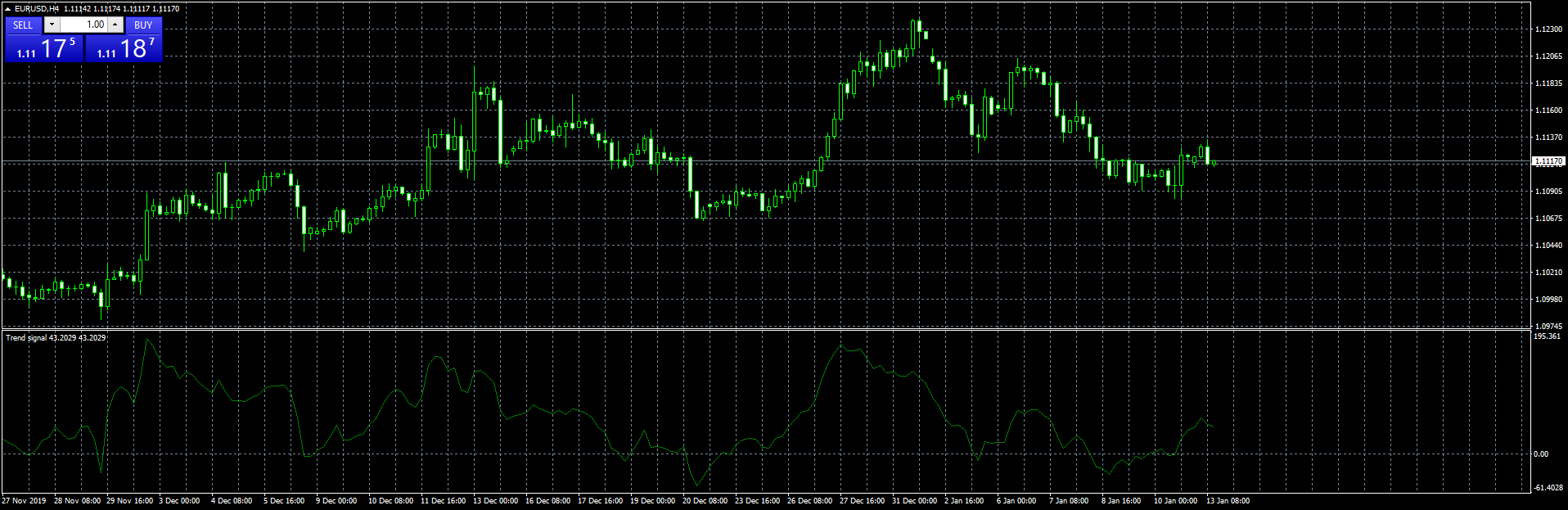Image resolution: width=1568 pixels, height=510 pixels.
Task: Click the 1.12065 price scale label
Action: click(1548, 56)
